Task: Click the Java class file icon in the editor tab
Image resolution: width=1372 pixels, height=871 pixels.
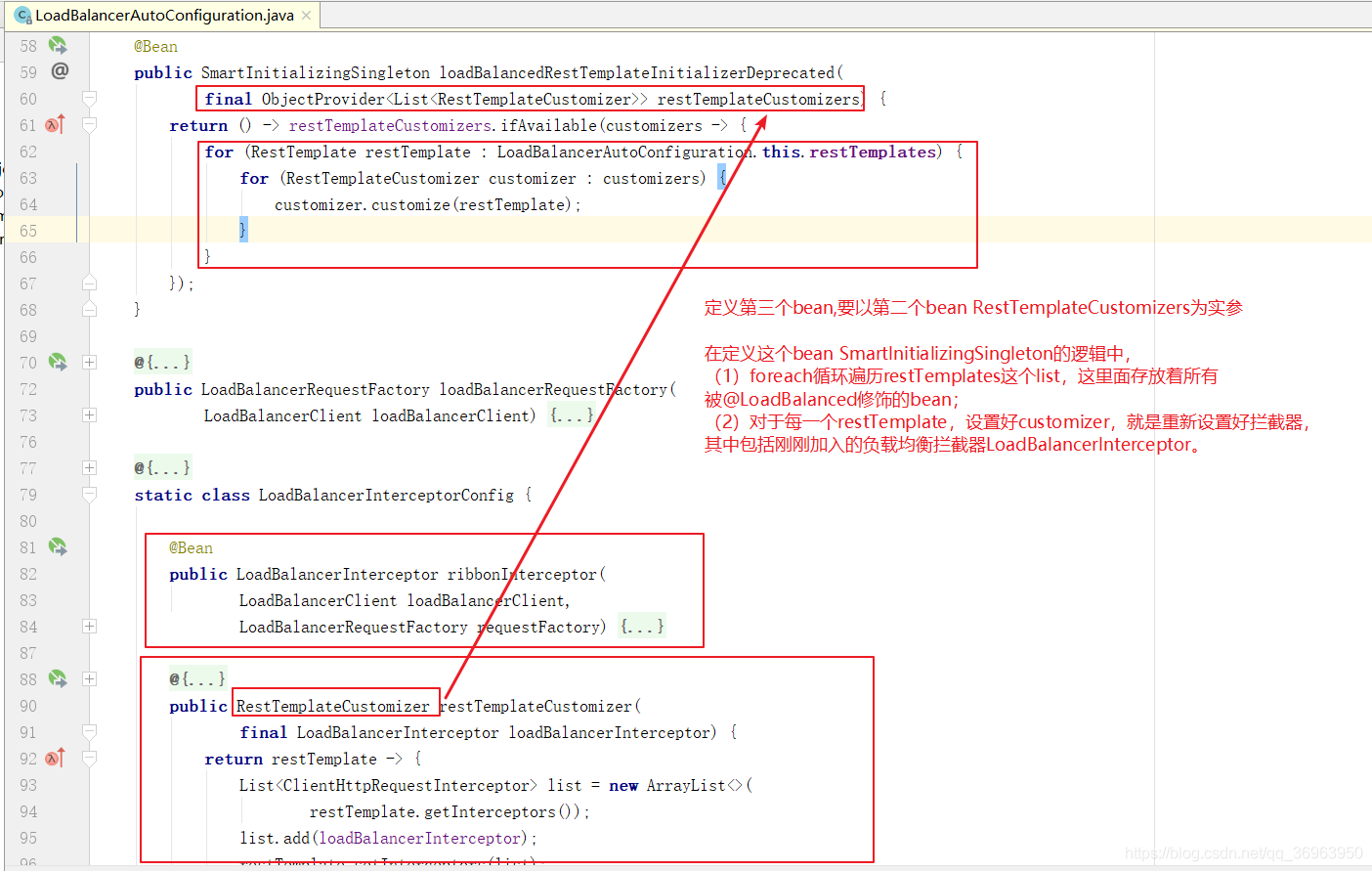Action: coord(22,16)
